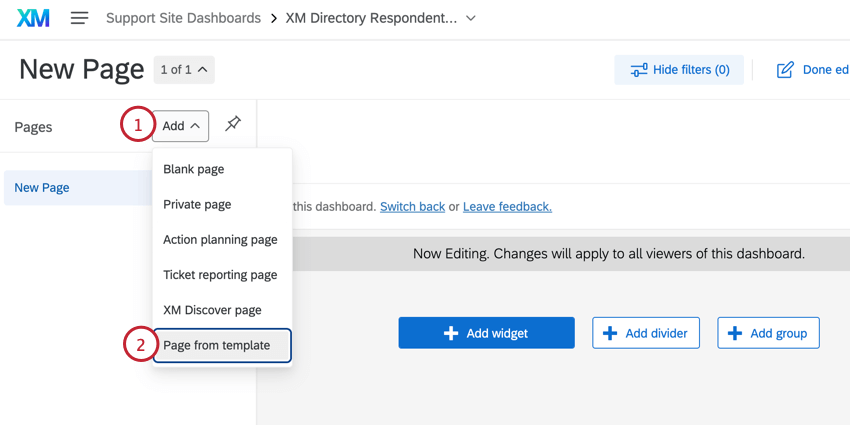850x425 pixels.
Task: Click the plus icon on Add group
Action: click(x=735, y=333)
